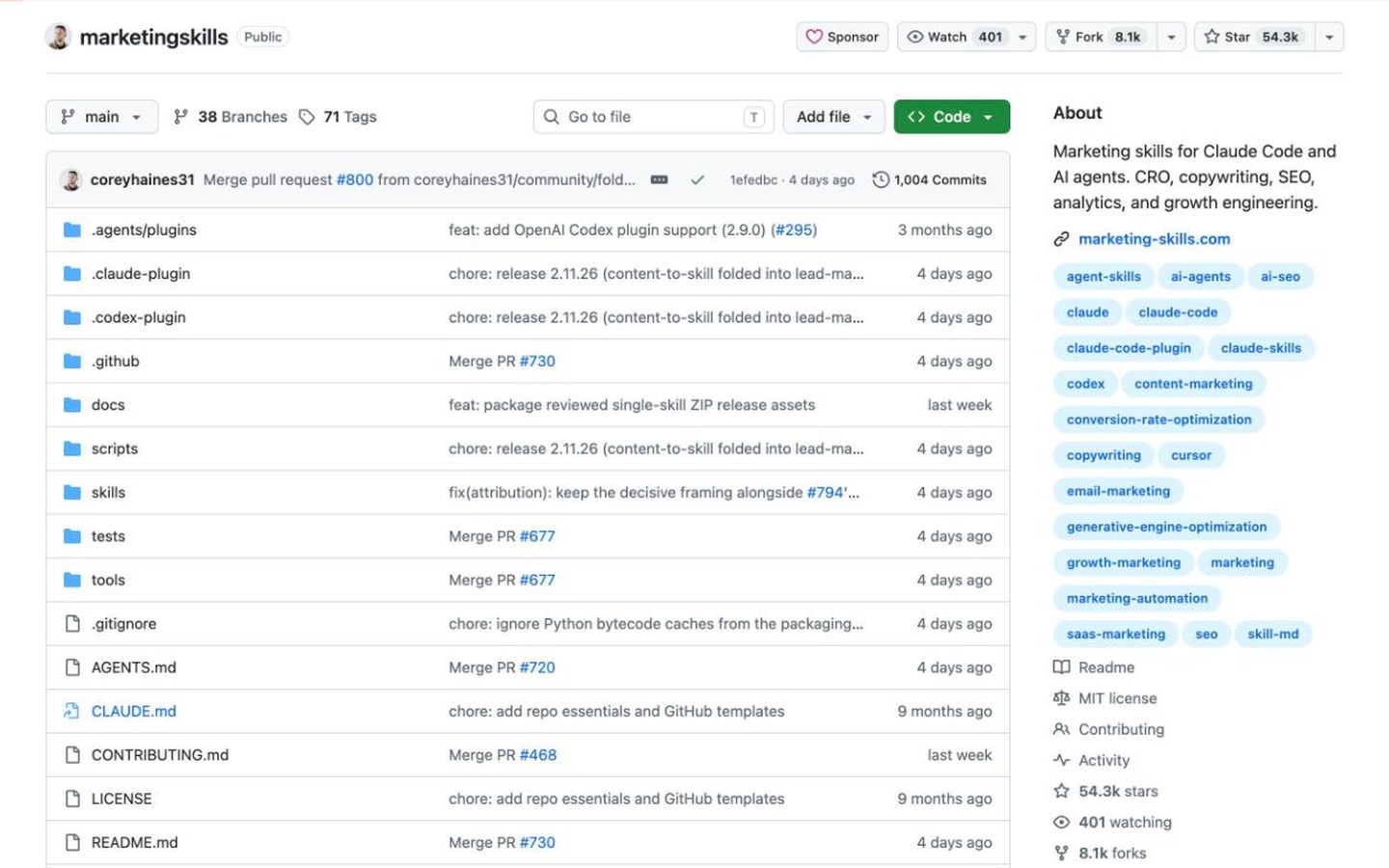Open the skills folder name
Viewport: 1389px width, 868px height.
click(x=108, y=492)
